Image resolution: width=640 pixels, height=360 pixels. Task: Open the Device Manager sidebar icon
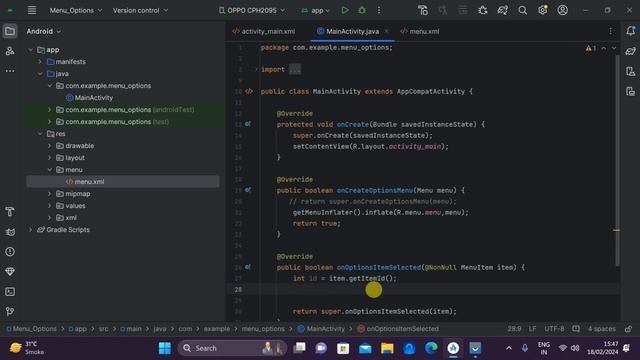click(x=631, y=71)
